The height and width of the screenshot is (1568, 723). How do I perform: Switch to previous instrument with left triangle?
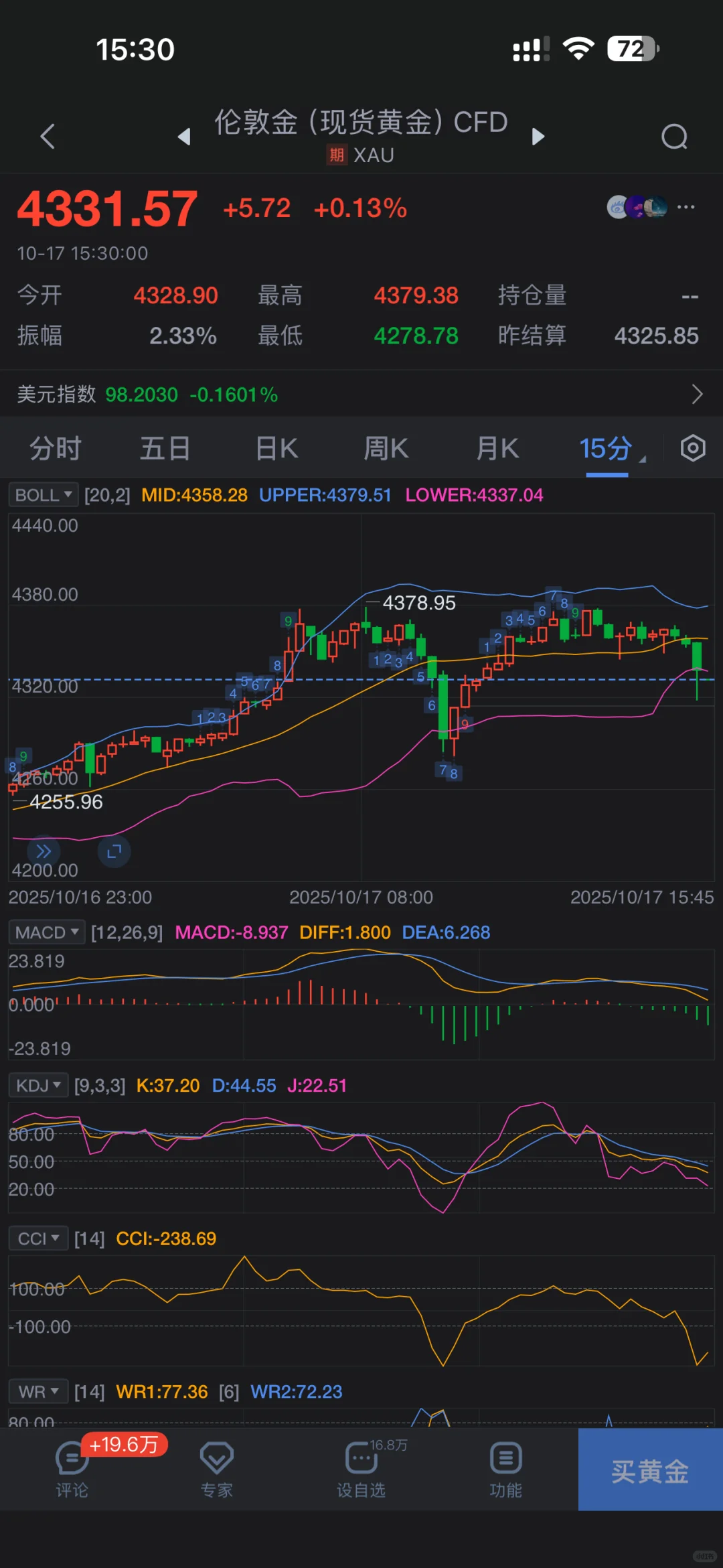point(184,137)
